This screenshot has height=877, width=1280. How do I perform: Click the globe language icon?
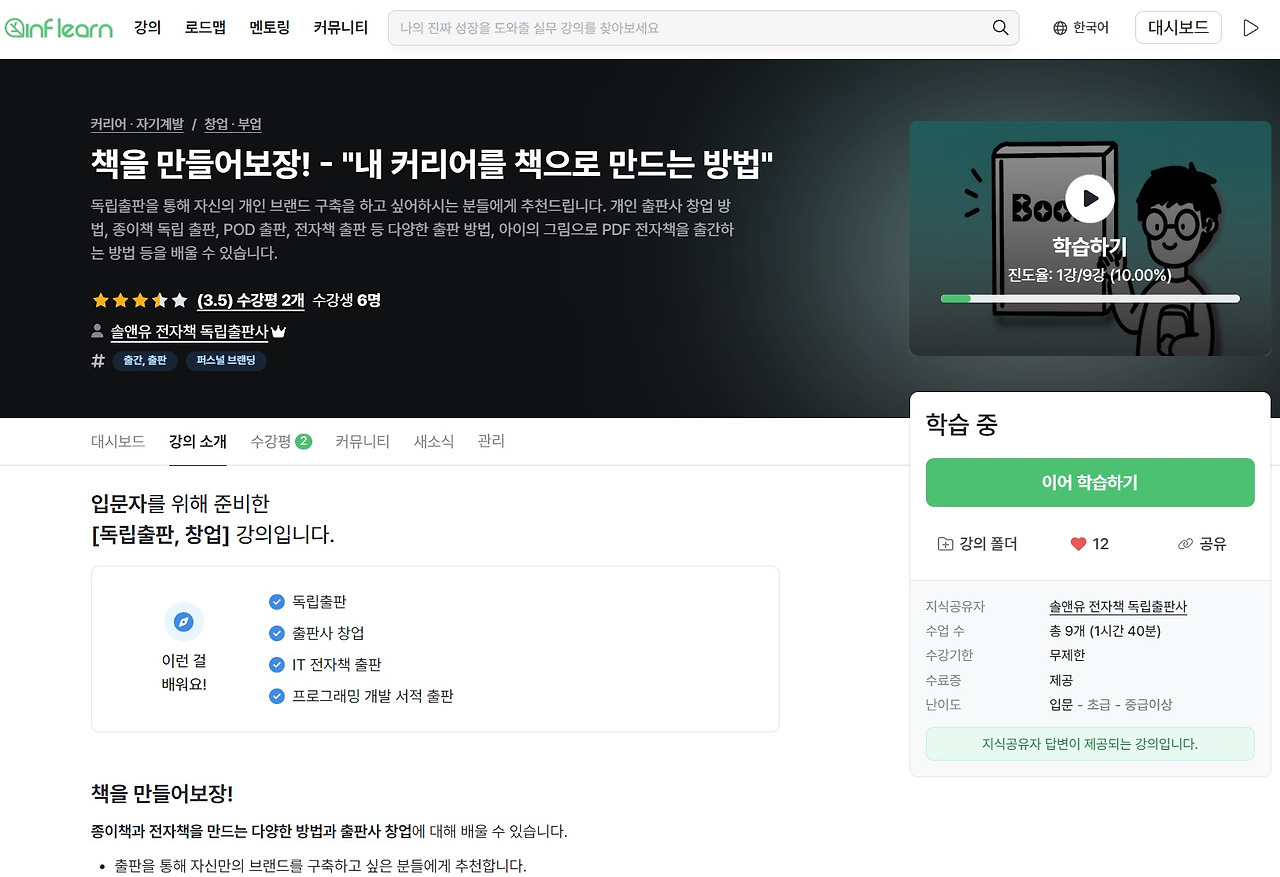click(1060, 28)
